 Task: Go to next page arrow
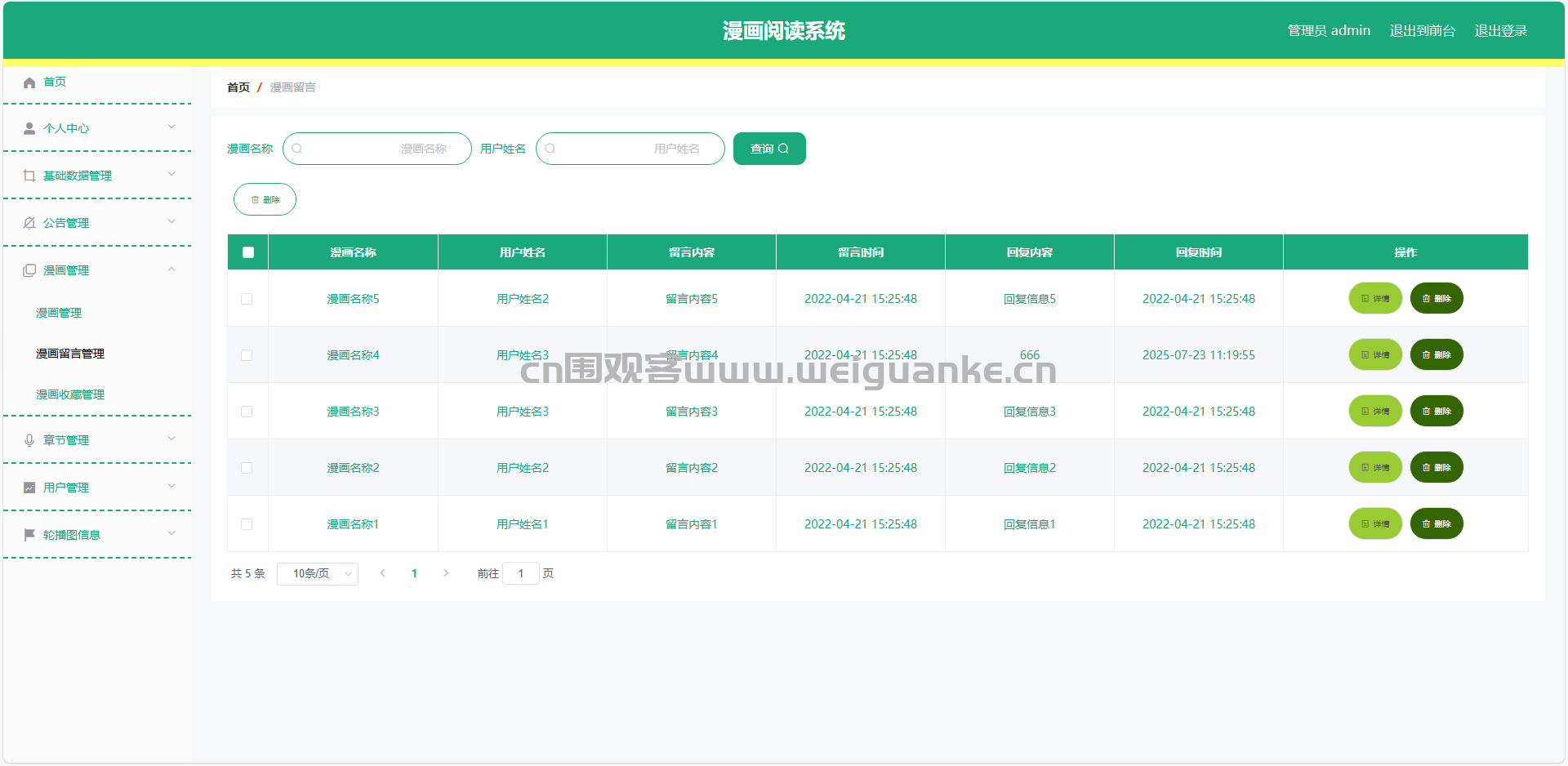pos(446,573)
